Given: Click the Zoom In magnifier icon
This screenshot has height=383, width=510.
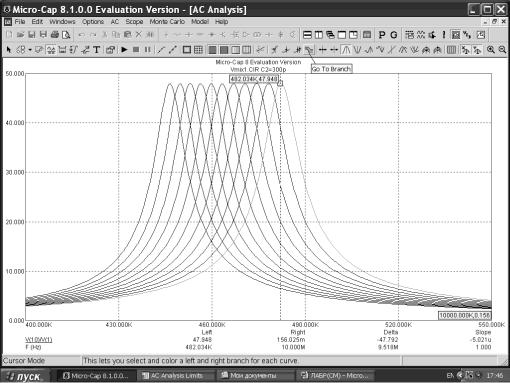Looking at the screenshot, I should coord(491,50).
